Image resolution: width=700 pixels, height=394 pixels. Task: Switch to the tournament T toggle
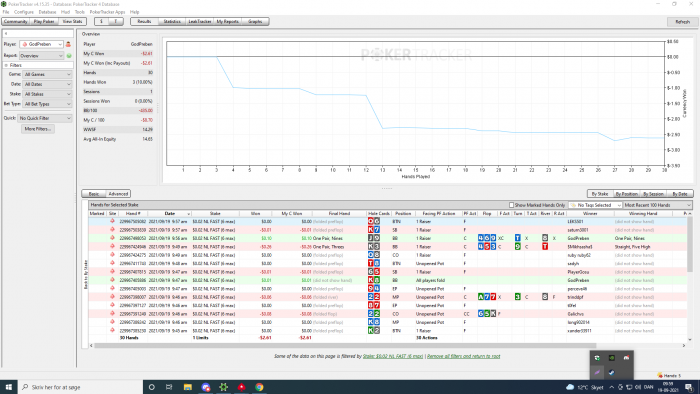[x=116, y=21]
